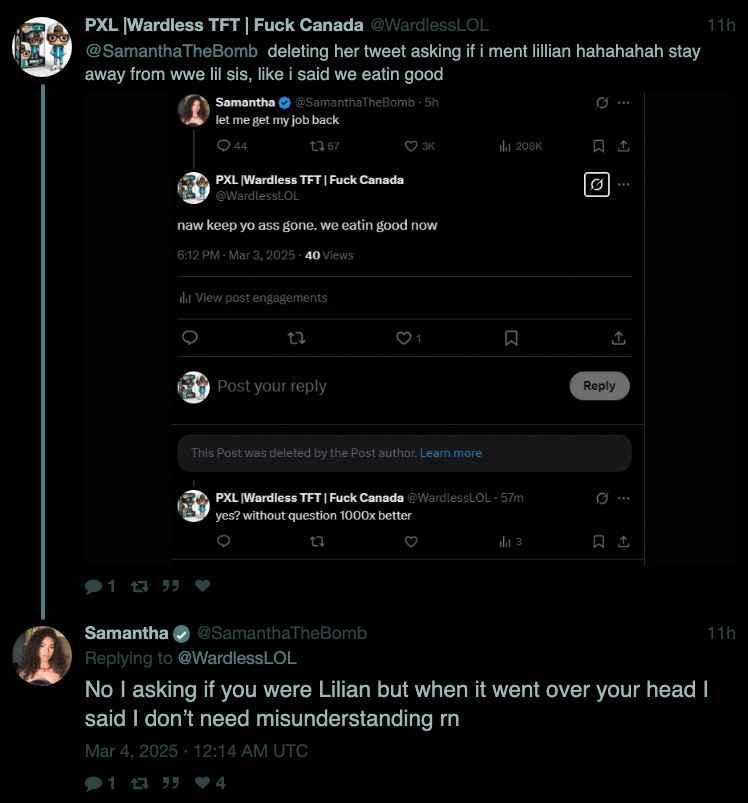Open the Mar 4, 2025 12:14 AM timestamp

coord(196,751)
